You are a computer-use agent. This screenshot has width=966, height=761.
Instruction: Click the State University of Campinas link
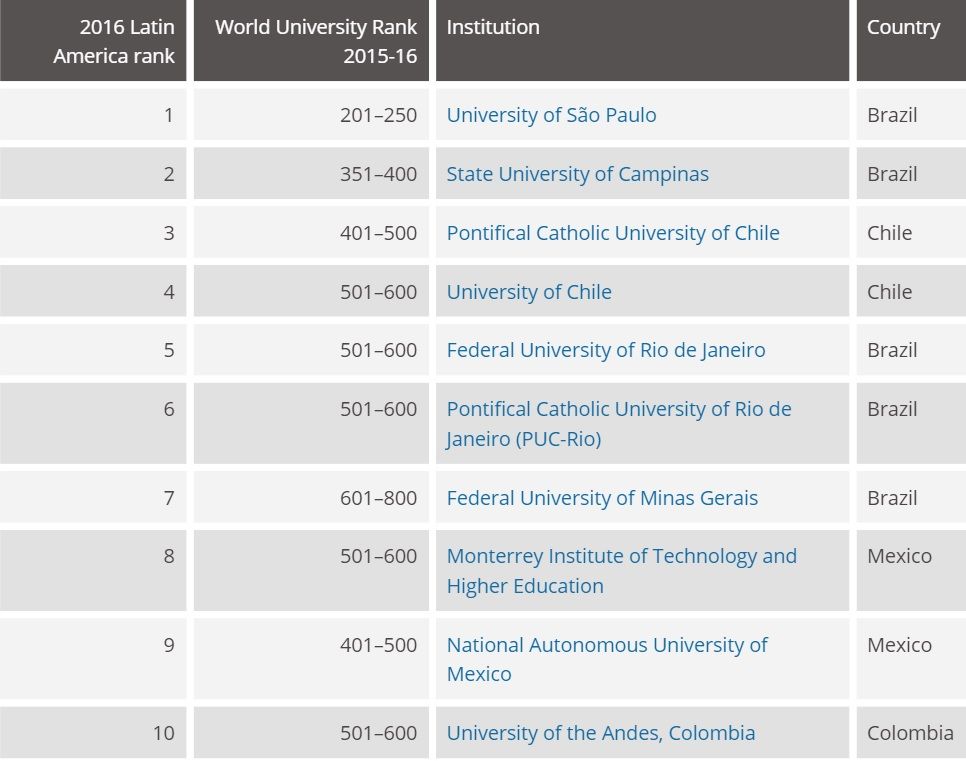click(x=577, y=174)
